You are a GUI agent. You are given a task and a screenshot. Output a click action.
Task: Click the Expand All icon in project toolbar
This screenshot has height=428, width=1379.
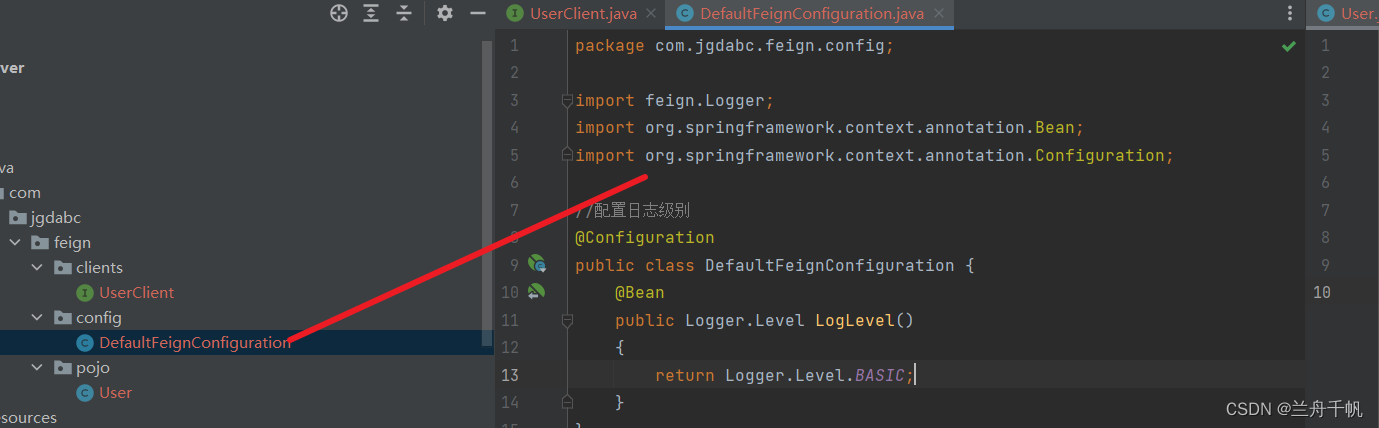pos(371,13)
